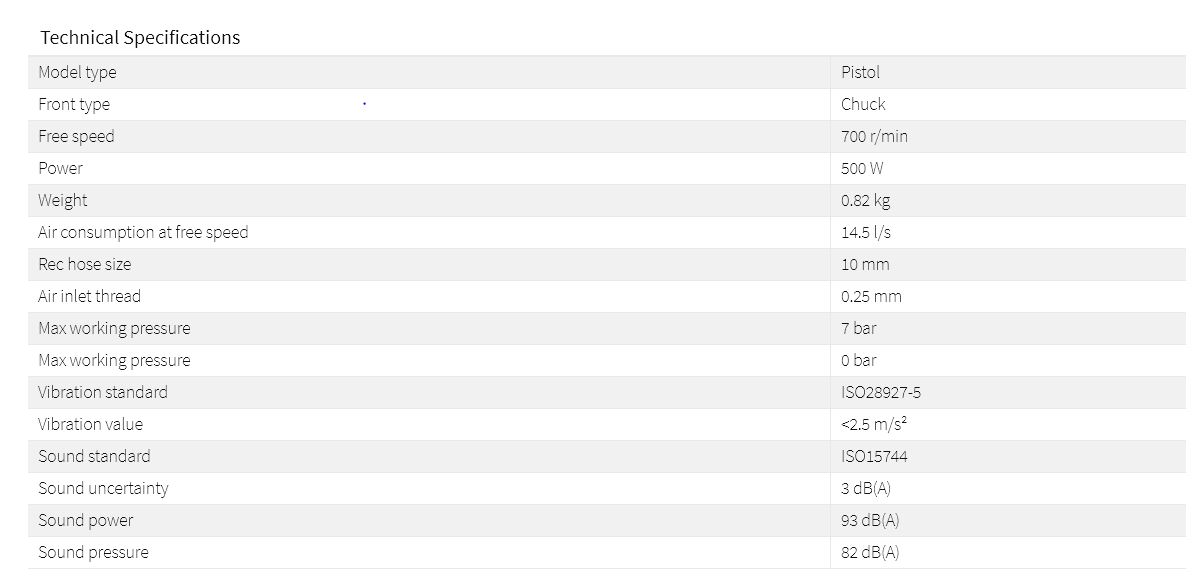Click the Chuck value
Image resolution: width=1192 pixels, height=576 pixels.
(x=863, y=104)
